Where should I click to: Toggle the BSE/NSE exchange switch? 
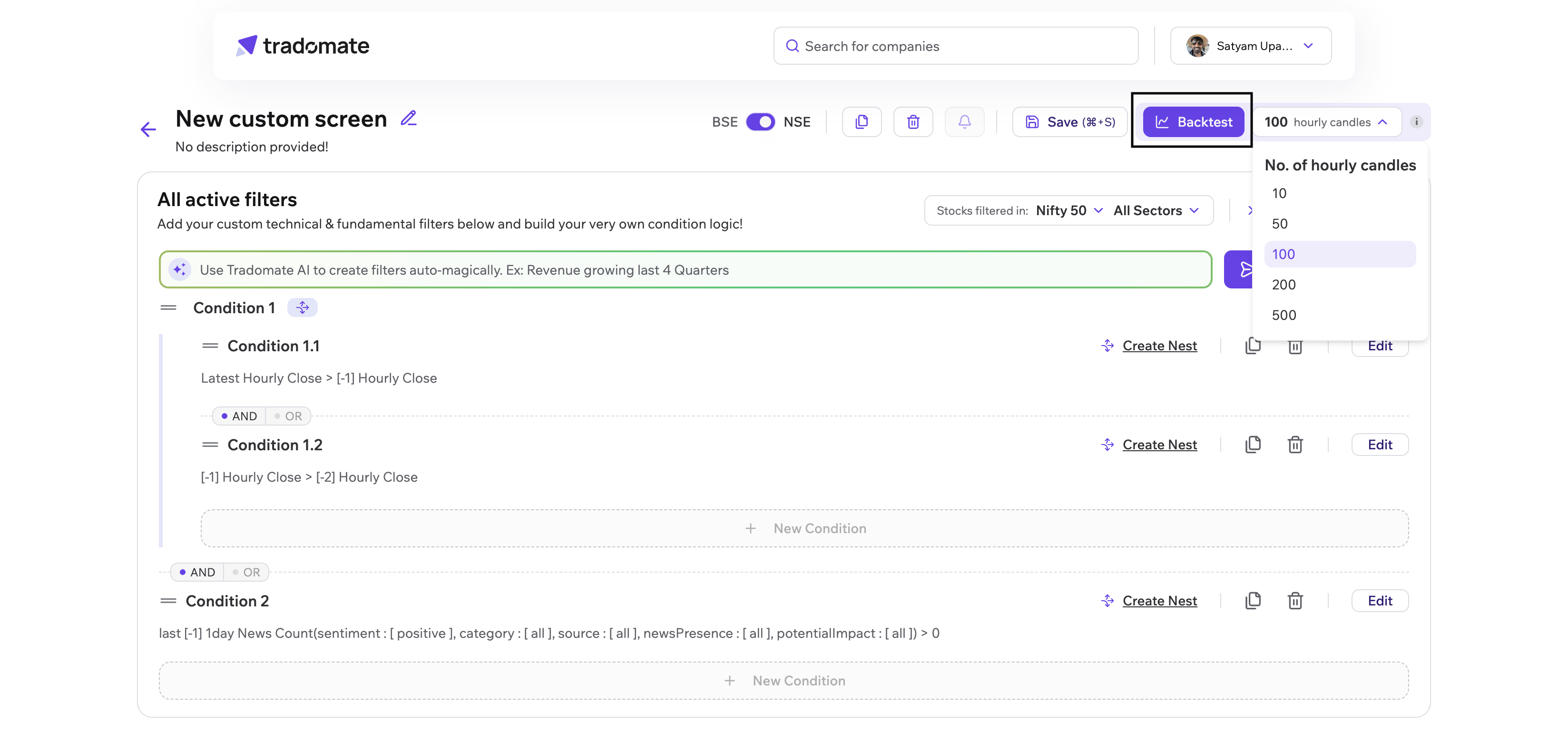(760, 122)
